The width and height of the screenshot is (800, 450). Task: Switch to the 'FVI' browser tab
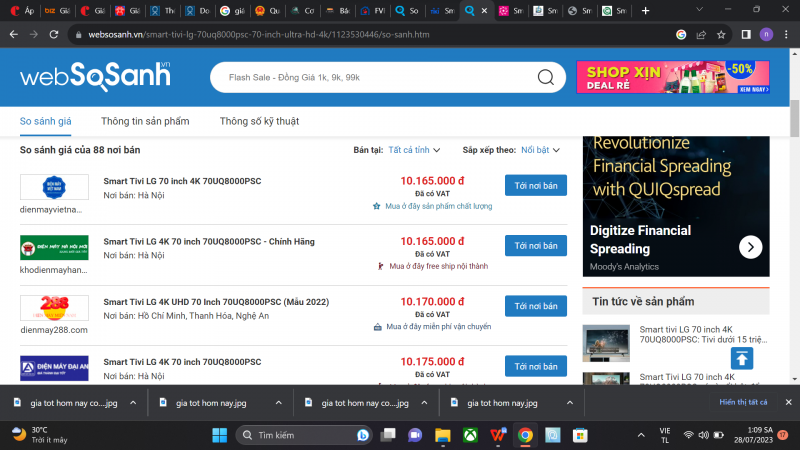[373, 10]
